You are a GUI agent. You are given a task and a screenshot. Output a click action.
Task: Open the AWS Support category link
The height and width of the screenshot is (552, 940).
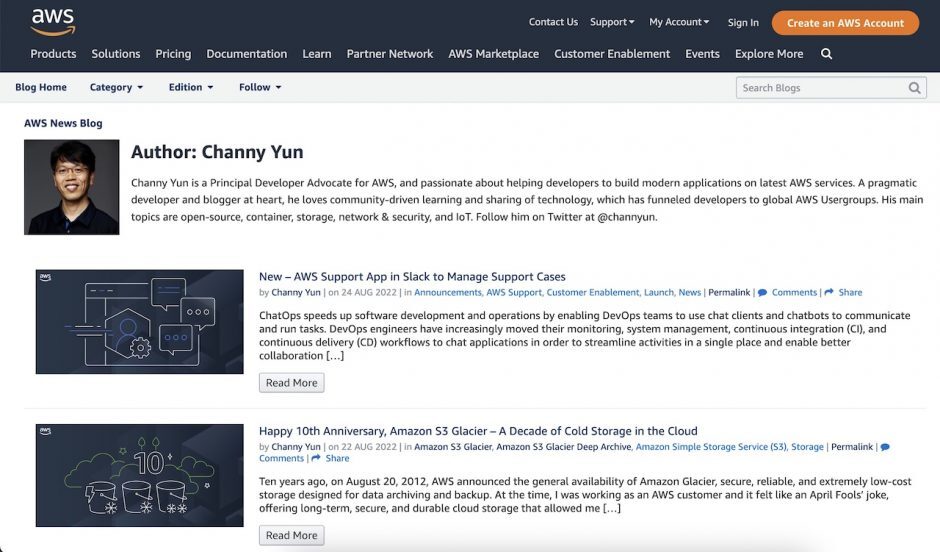coord(514,292)
